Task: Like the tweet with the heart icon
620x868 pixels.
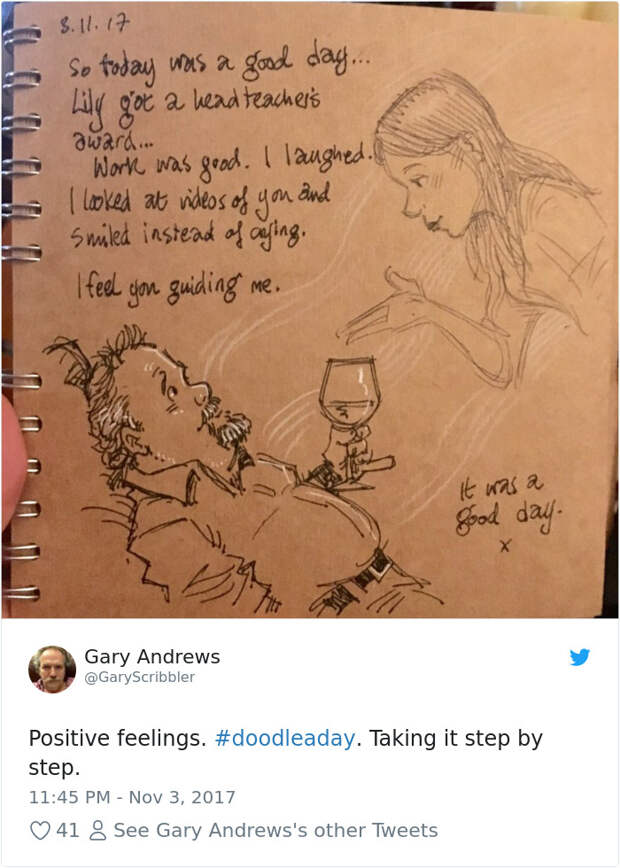Action: point(40,830)
